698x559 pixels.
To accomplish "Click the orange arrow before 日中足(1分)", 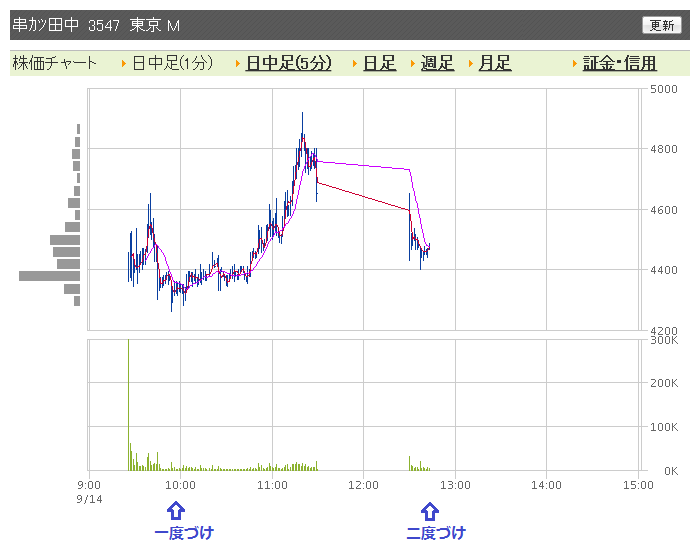I will tap(124, 64).
